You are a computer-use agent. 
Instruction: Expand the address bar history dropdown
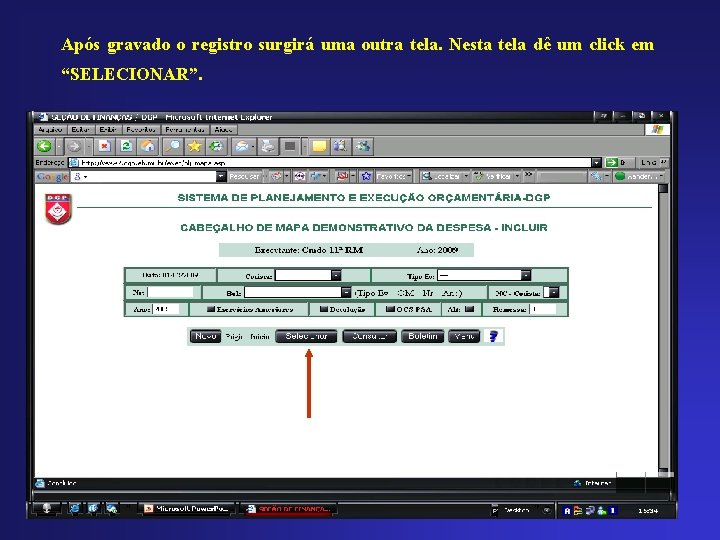pos(596,163)
